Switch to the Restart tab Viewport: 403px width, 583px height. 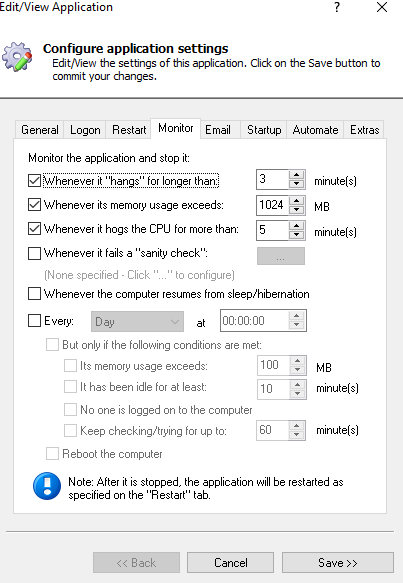pyautogui.click(x=129, y=130)
